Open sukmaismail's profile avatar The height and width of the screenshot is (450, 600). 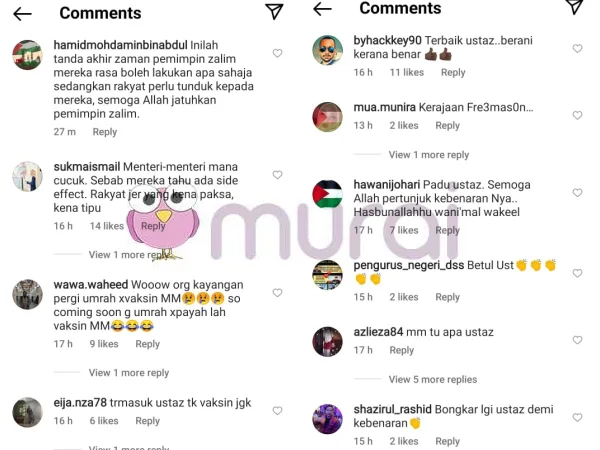click(28, 176)
